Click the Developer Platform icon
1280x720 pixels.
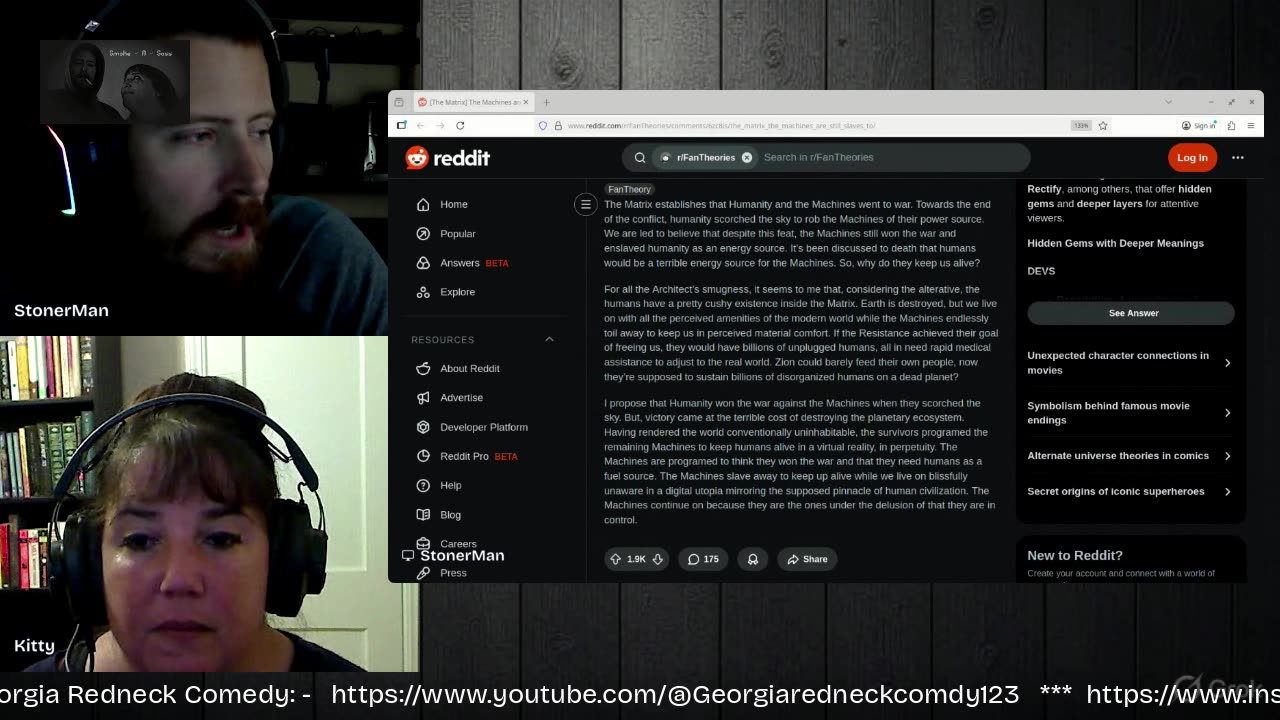coord(423,427)
